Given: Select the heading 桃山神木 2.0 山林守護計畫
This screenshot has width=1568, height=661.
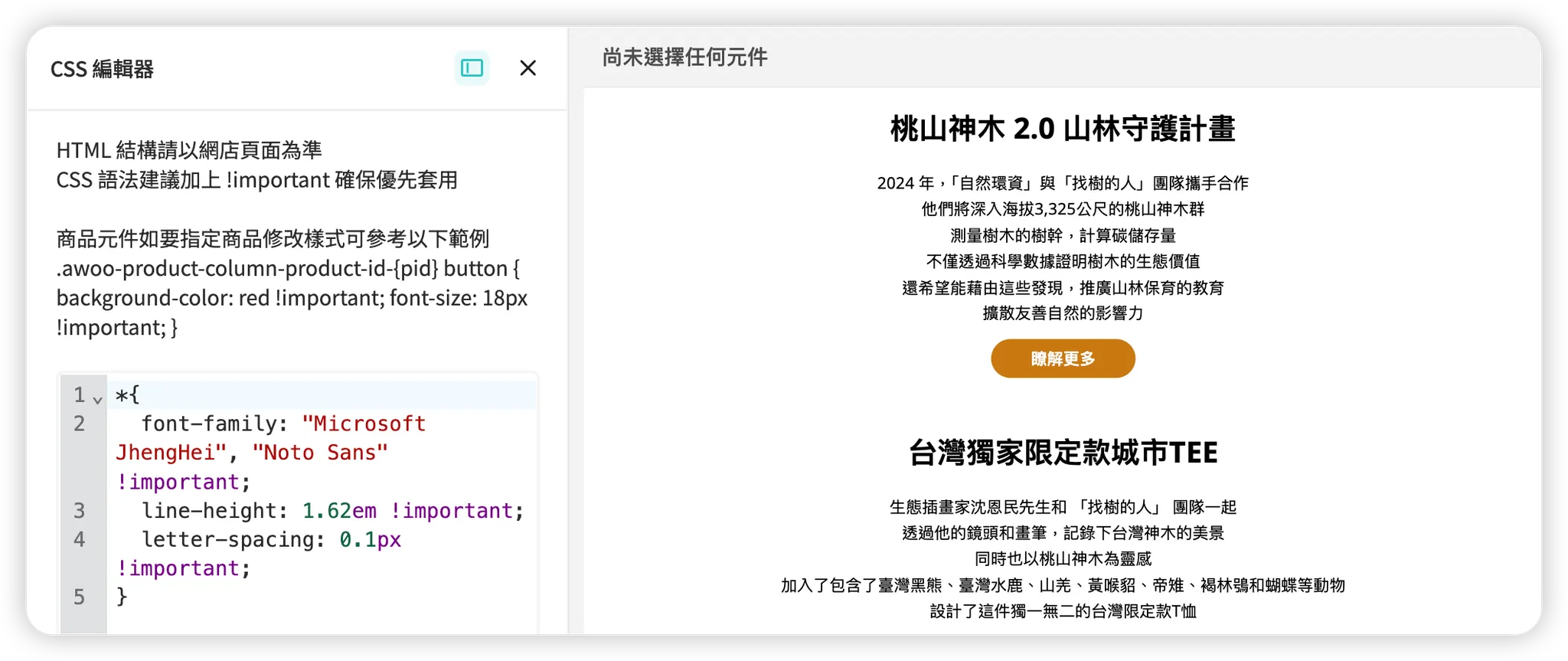Looking at the screenshot, I should [1063, 129].
